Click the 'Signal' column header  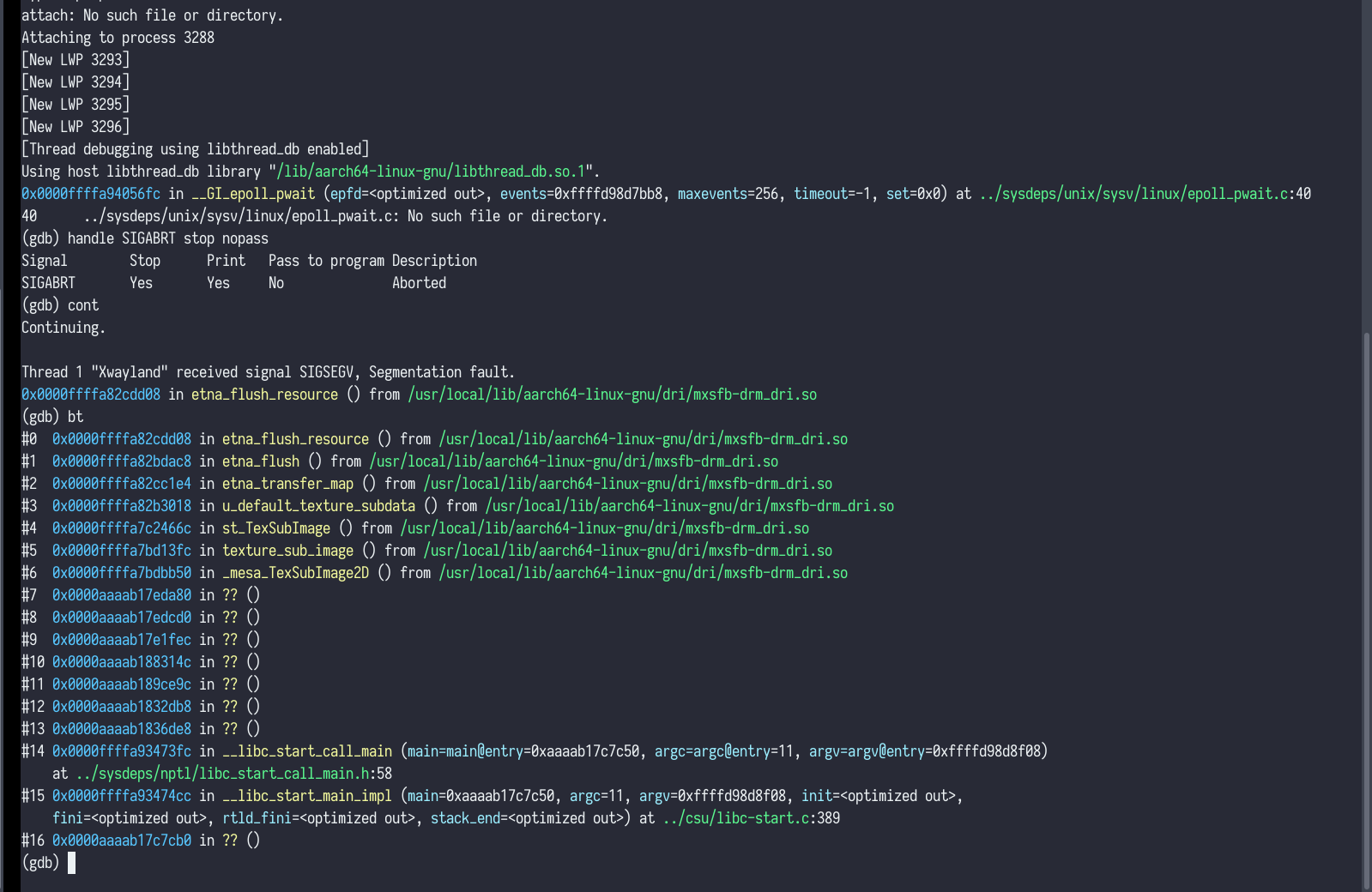tap(45, 261)
